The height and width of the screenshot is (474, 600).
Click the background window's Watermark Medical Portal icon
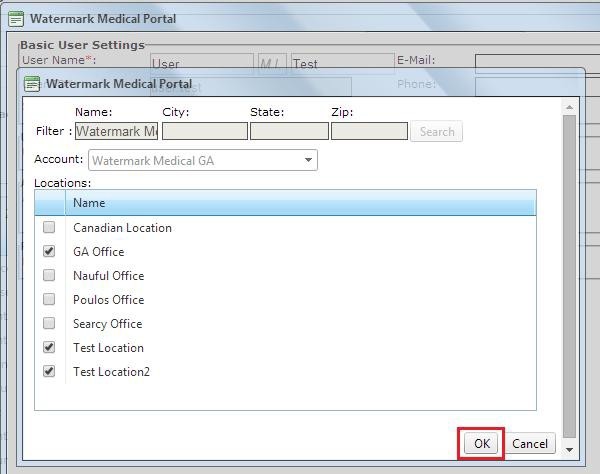pyautogui.click(x=16, y=19)
